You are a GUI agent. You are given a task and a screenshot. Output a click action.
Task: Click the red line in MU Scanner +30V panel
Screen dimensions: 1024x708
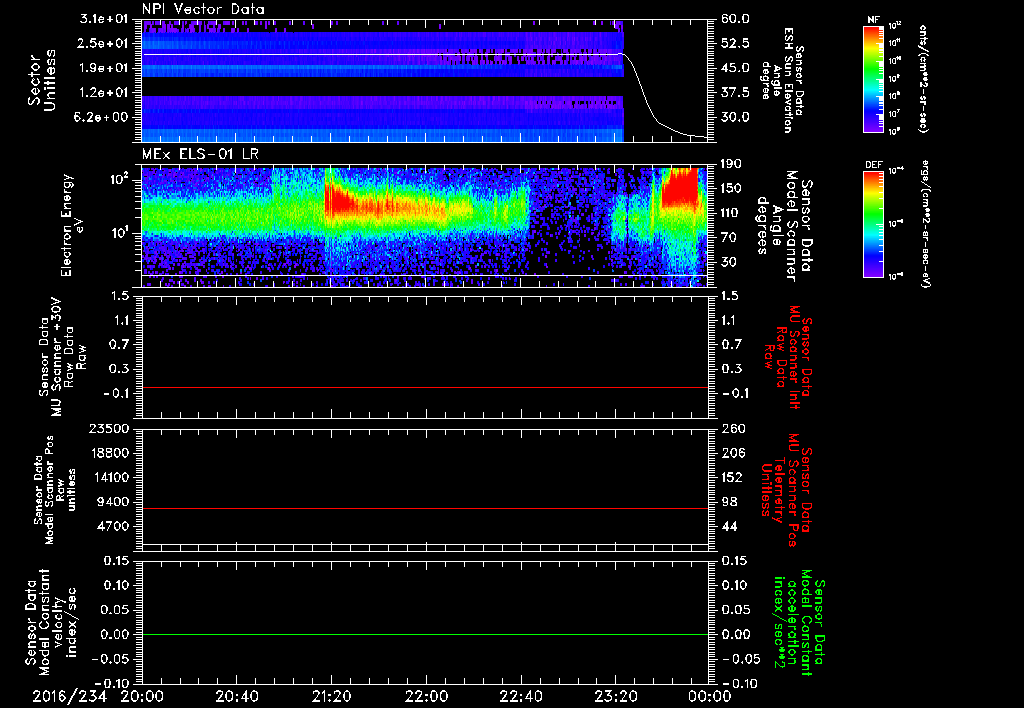pyautogui.click(x=424, y=388)
